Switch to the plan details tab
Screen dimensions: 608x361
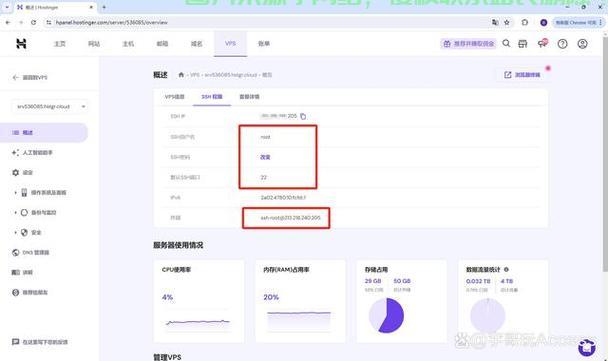249,97
